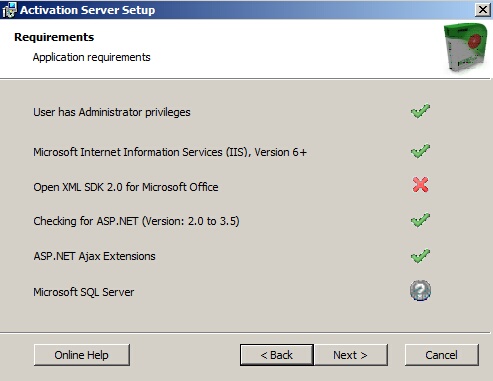Click the User has Administrator privileges label
Viewport: 493px width, 381px height.
pos(112,112)
